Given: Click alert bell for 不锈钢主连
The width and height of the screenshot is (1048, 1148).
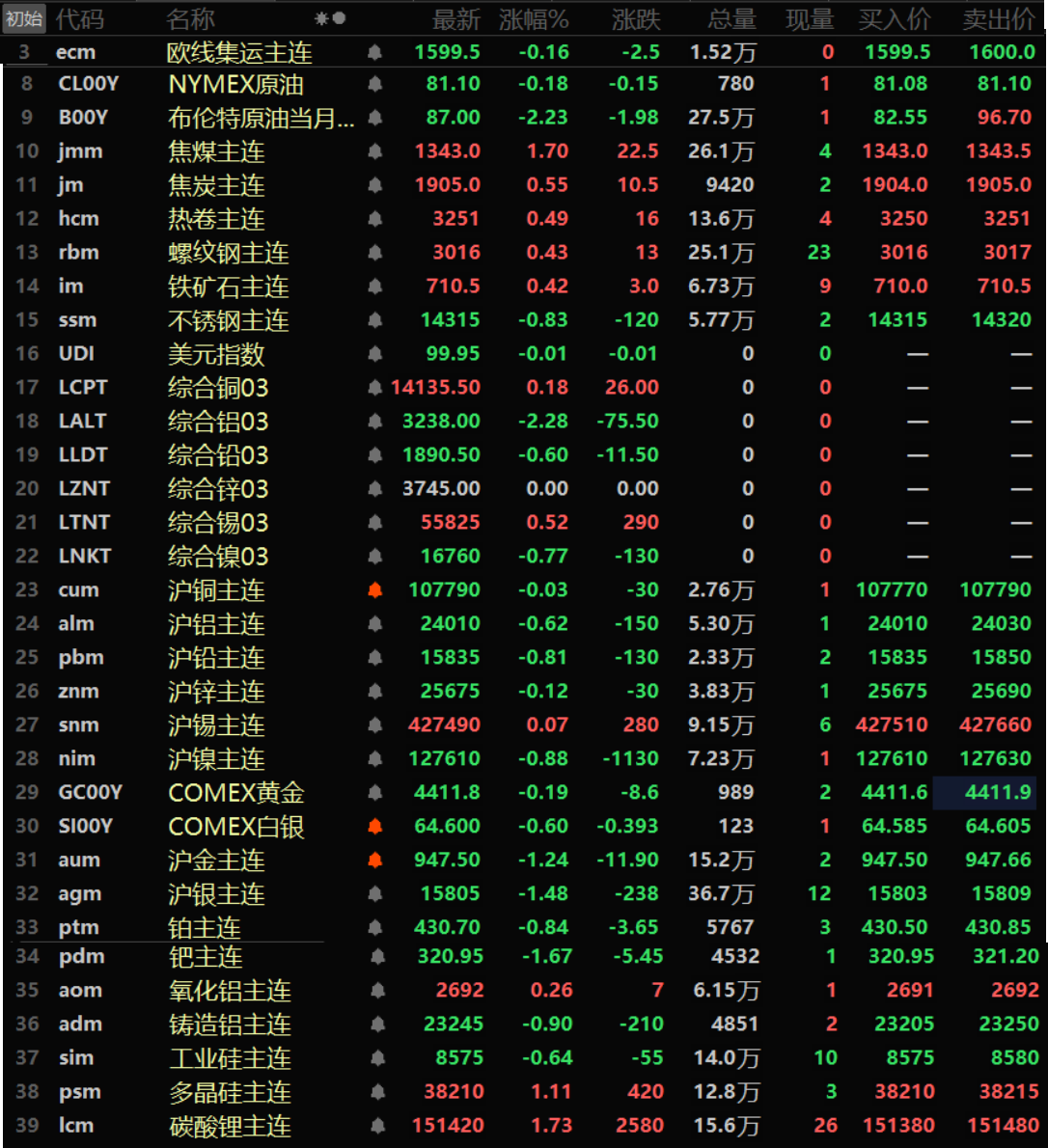Looking at the screenshot, I should [375, 320].
